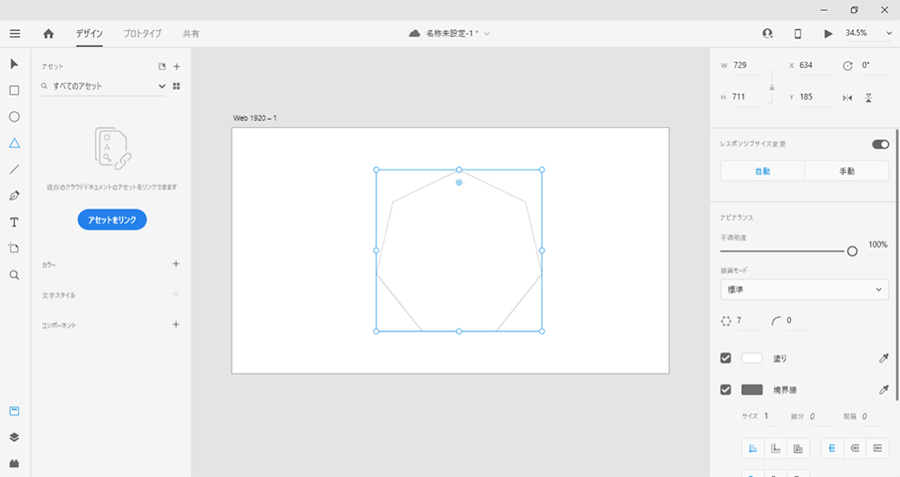Expand the すべてのアセット filter dropdown
The image size is (900, 477).
162,86
